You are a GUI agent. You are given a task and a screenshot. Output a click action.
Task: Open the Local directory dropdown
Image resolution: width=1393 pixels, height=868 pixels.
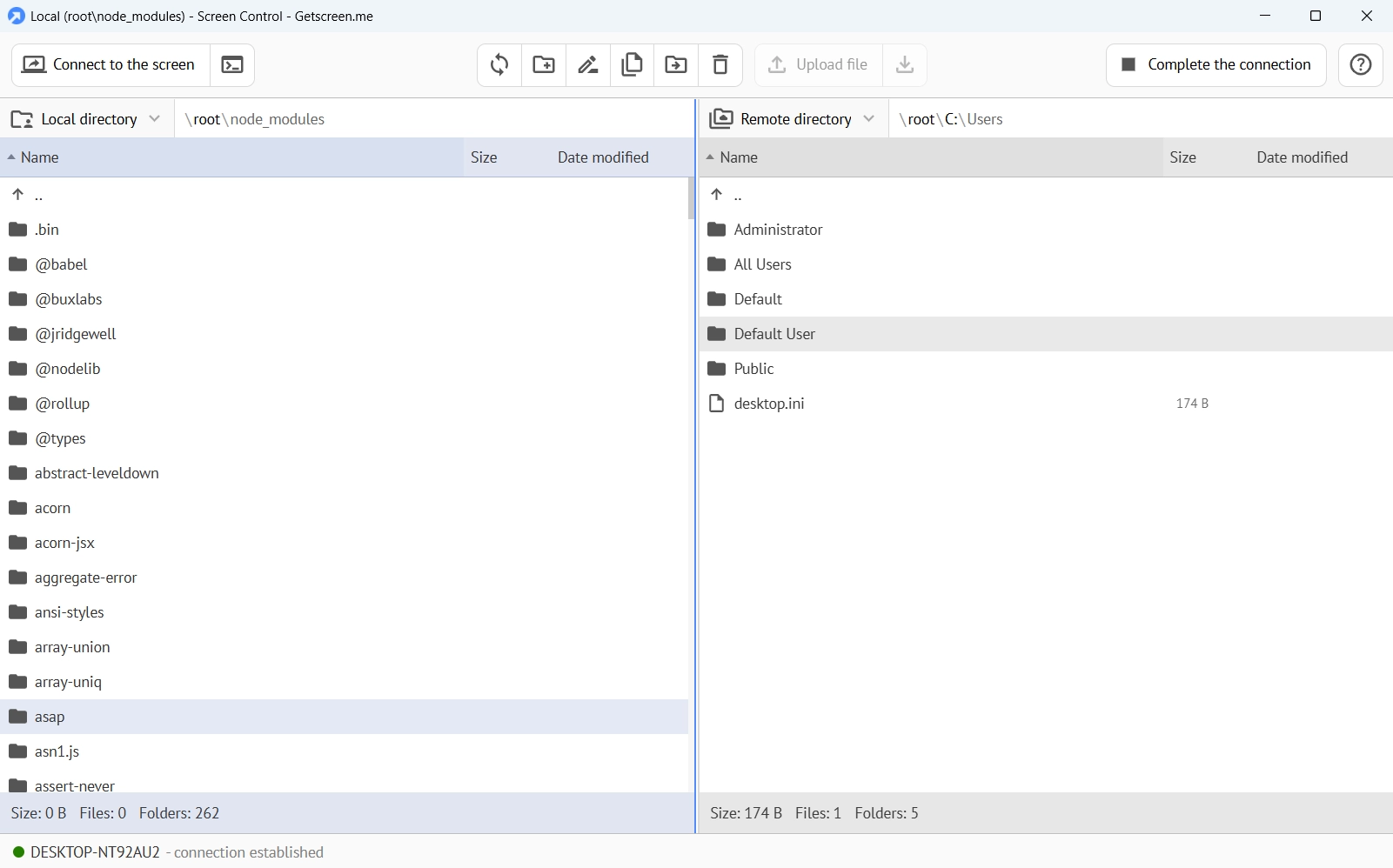(x=154, y=119)
